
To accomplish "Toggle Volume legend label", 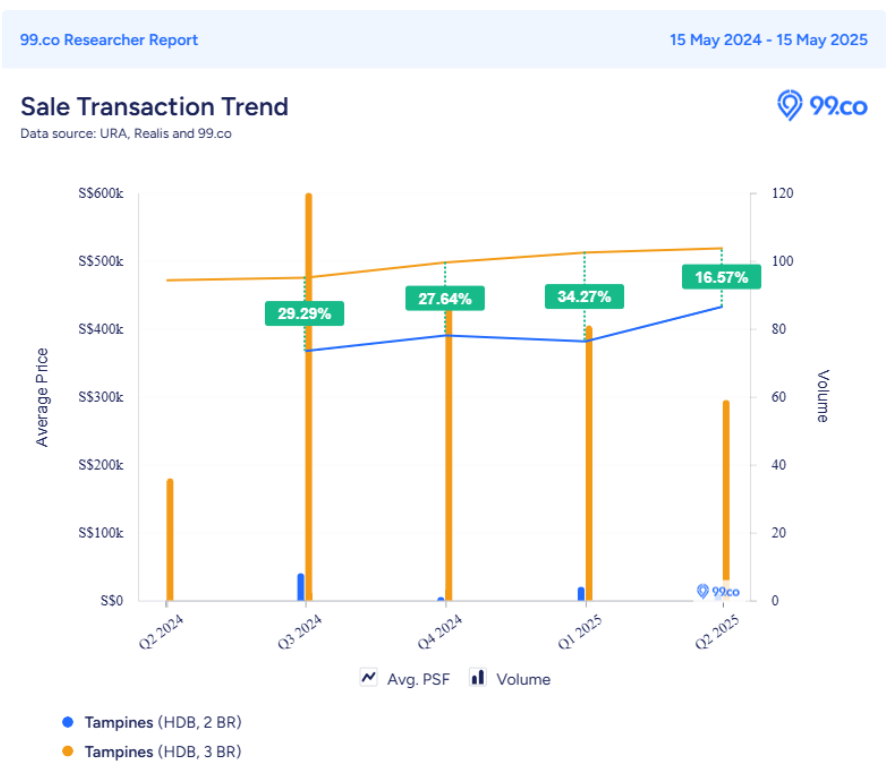I will click(x=524, y=679).
